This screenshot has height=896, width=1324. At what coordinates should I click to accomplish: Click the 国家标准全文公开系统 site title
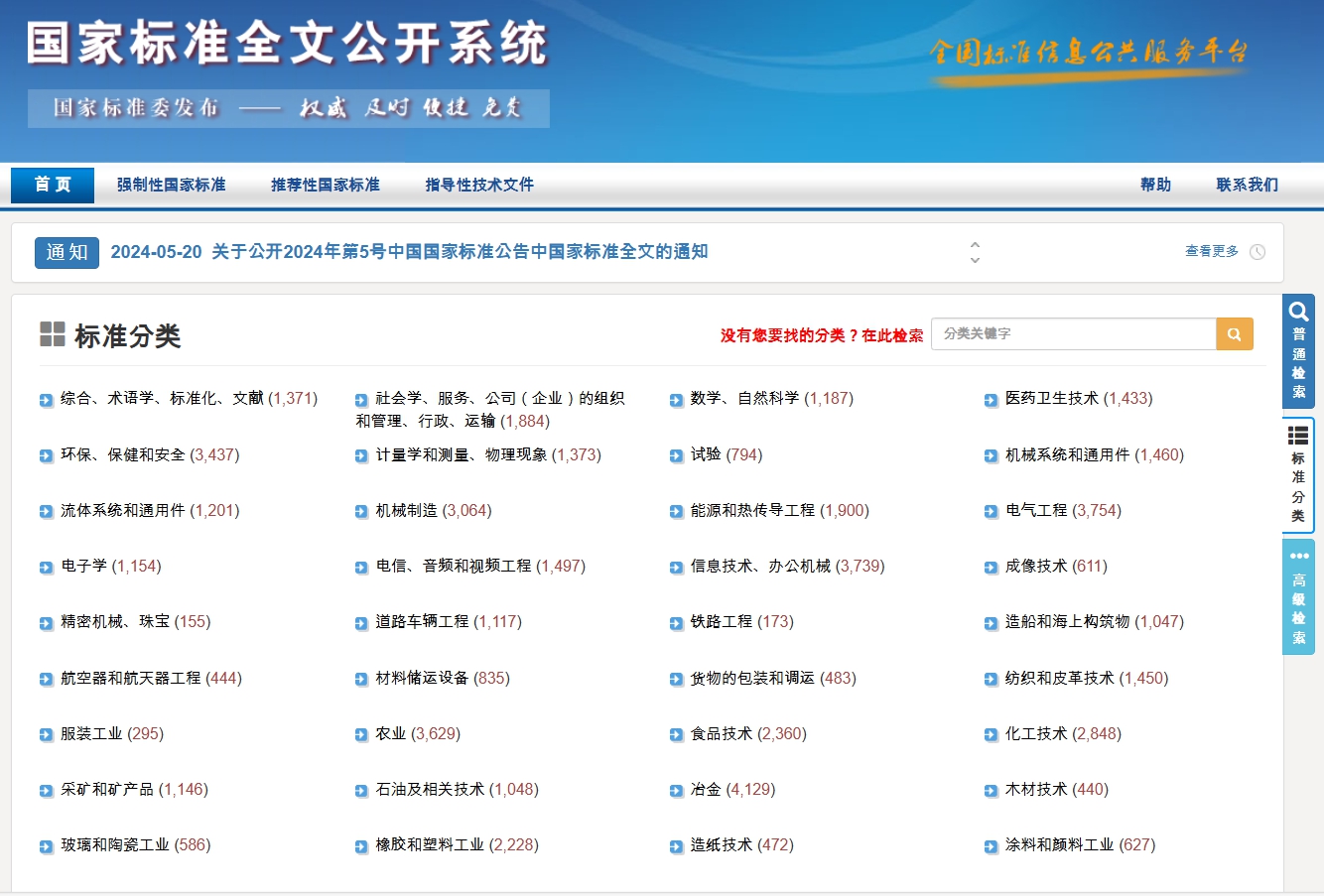coord(288,44)
